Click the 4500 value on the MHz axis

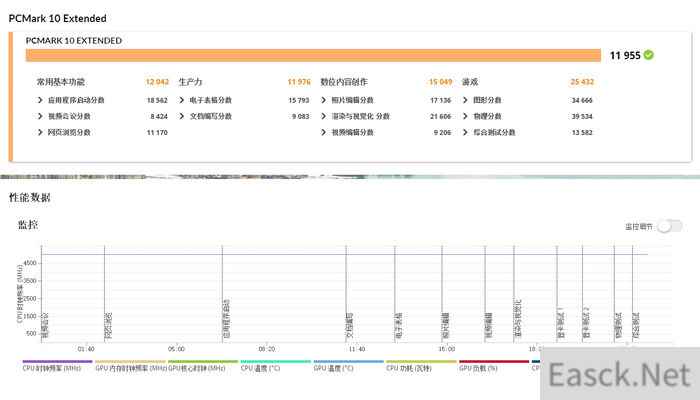30,263
